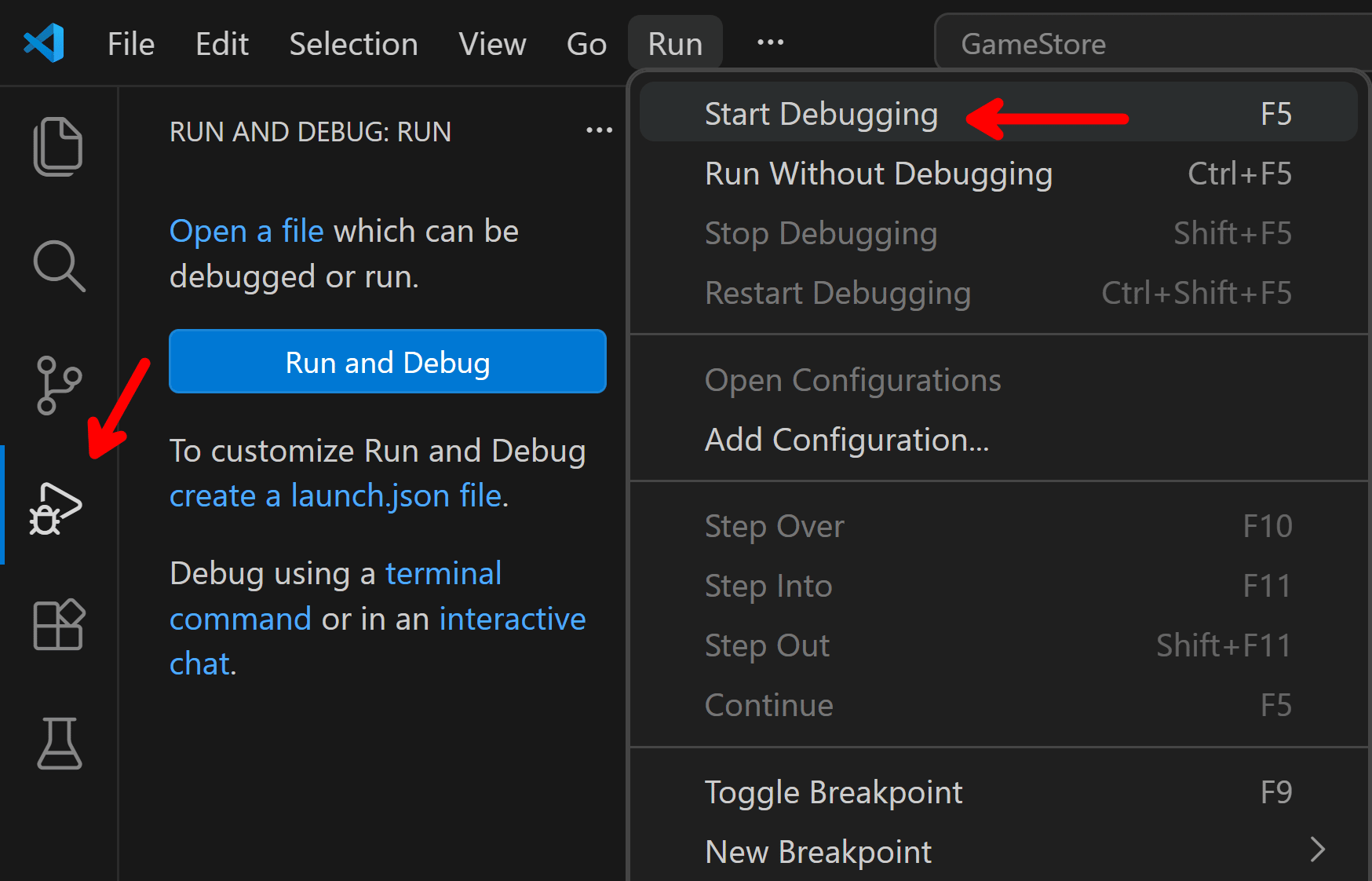Choose Start Debugging from the Run menu
1372x881 pixels.
pos(998,114)
